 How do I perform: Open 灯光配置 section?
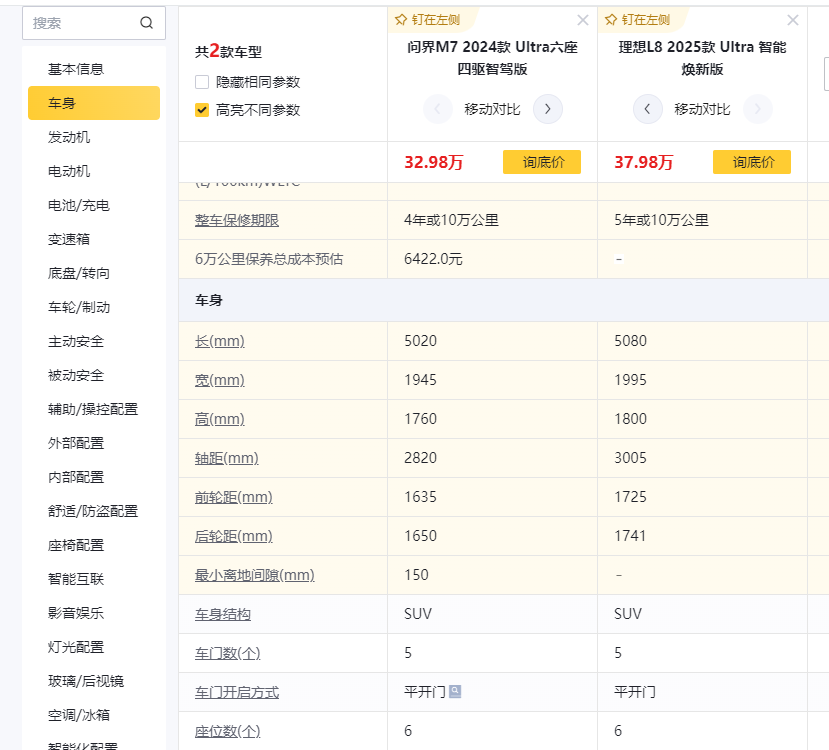(x=76, y=647)
